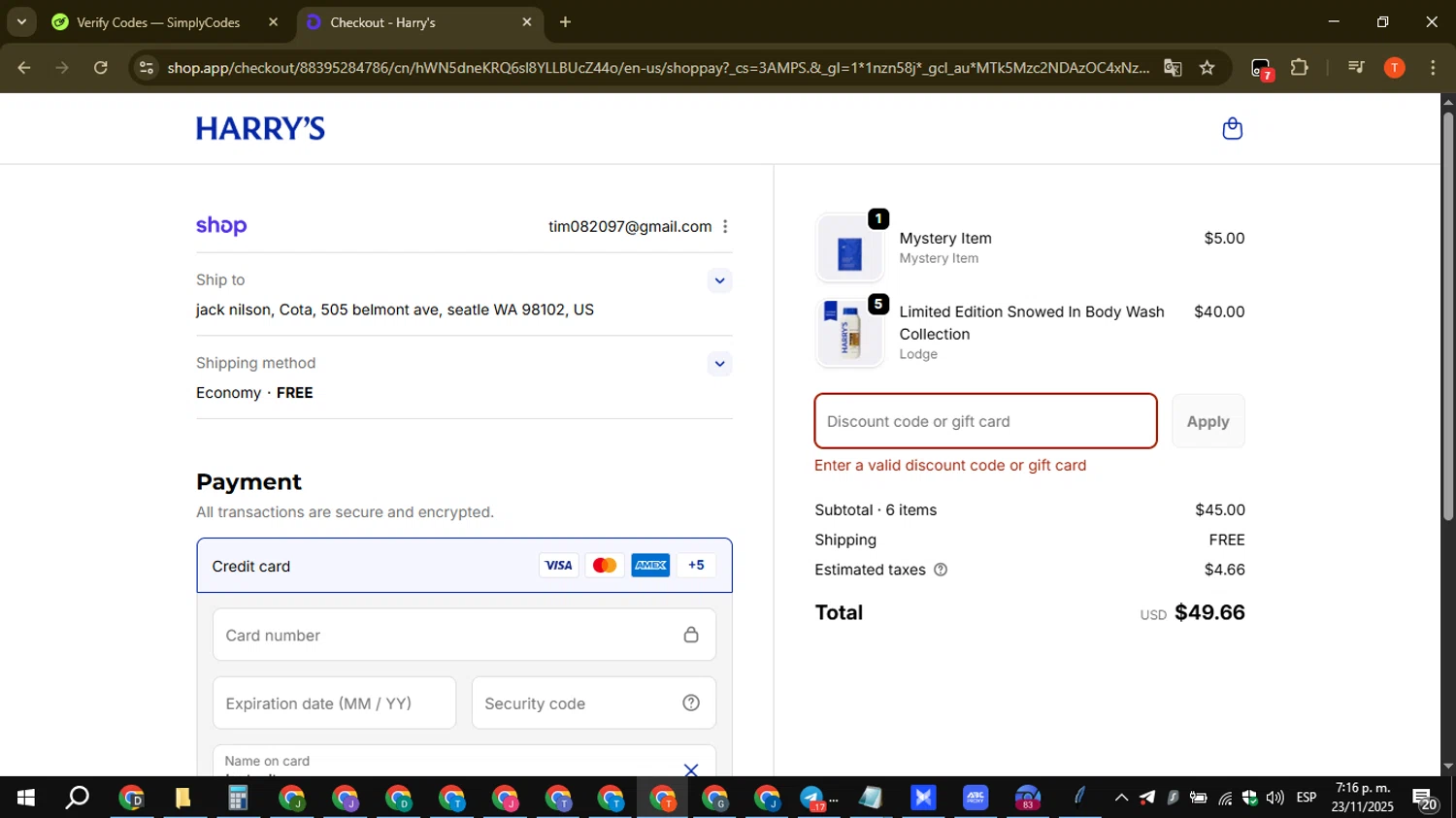
Task: Switch the ESP input language
Action: pyautogui.click(x=1307, y=798)
